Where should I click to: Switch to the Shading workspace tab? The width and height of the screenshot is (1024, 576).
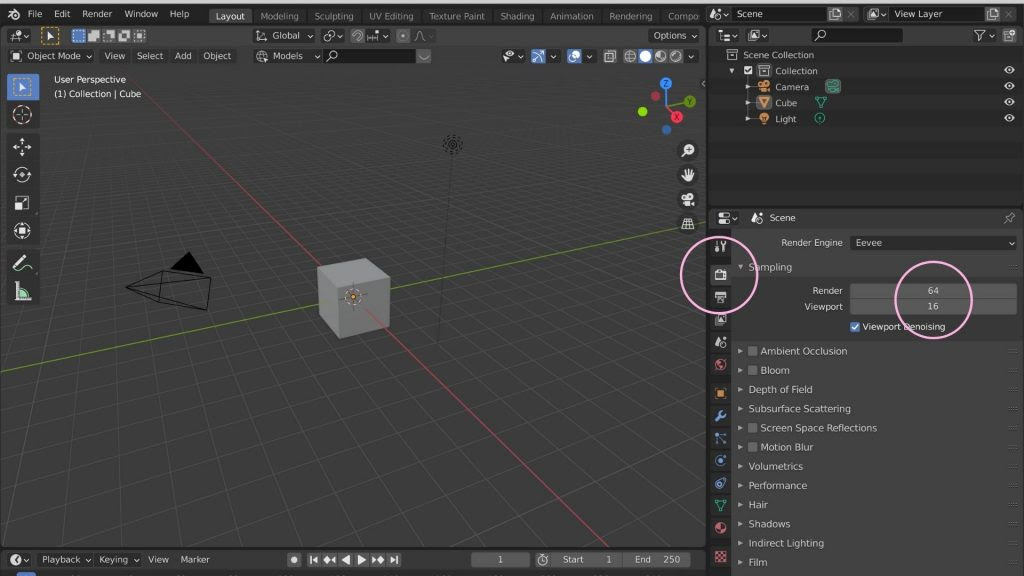click(x=517, y=16)
